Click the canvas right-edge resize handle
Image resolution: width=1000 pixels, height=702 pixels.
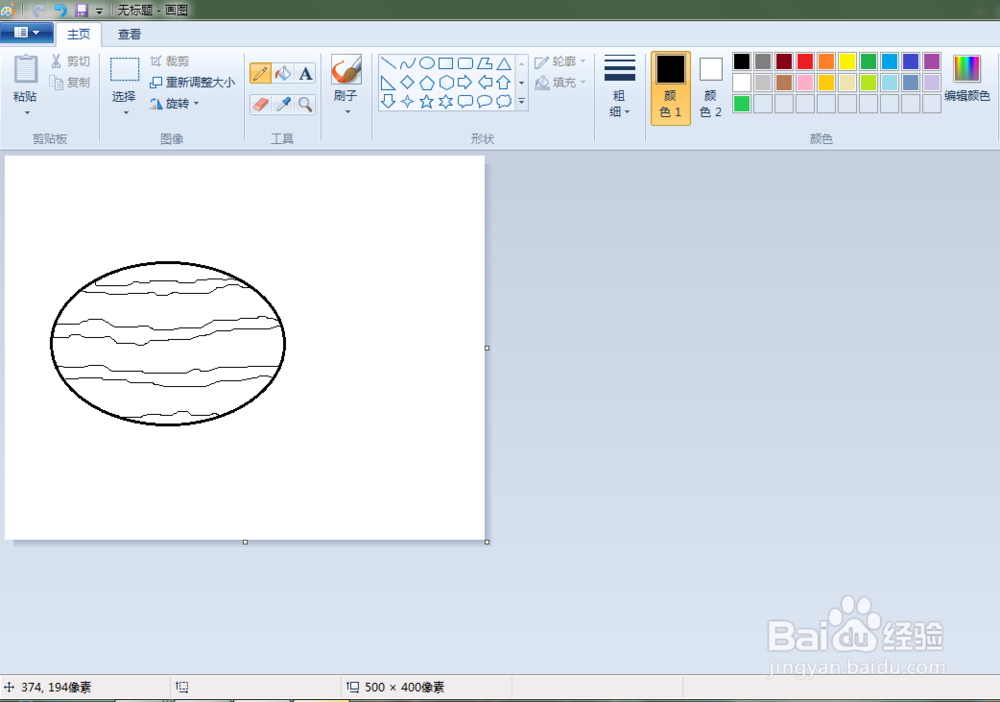(487, 348)
